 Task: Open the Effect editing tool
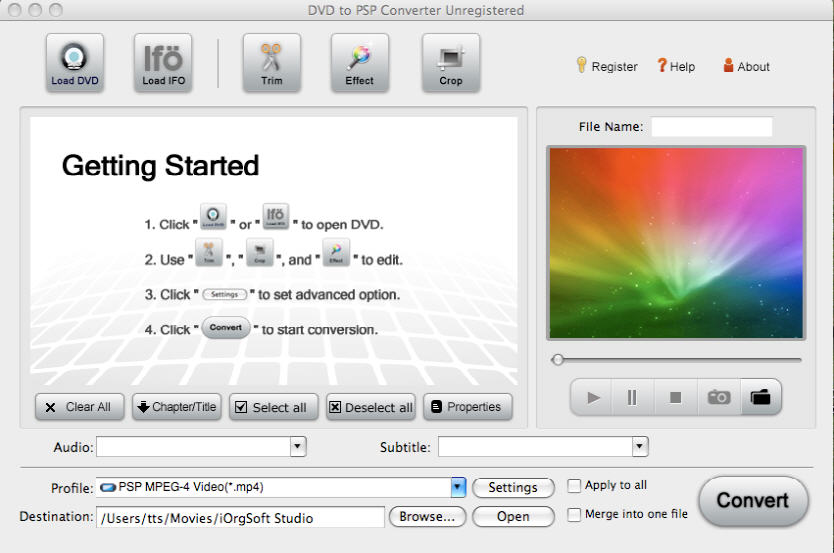(x=359, y=63)
